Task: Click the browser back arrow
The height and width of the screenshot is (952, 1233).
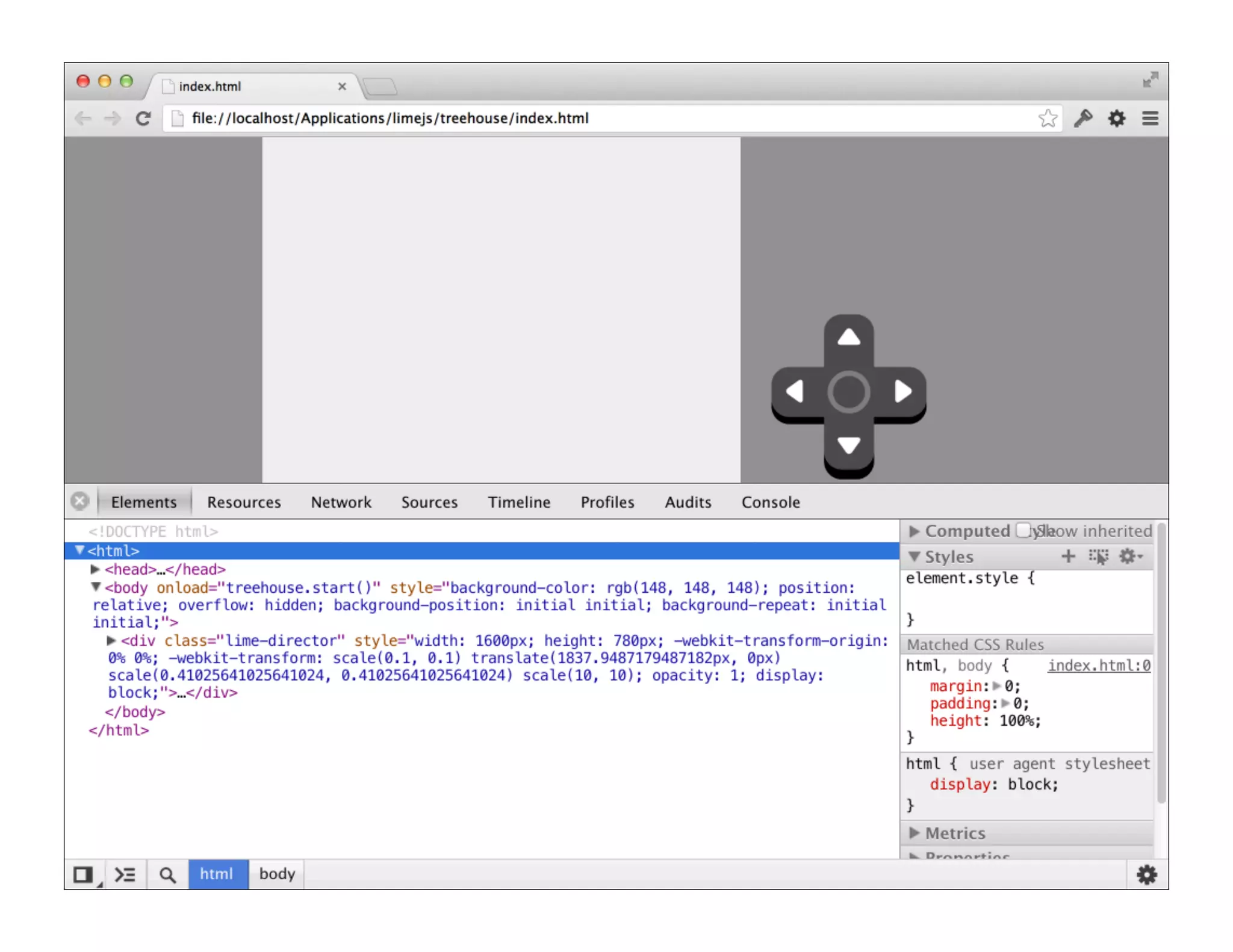Action: [83, 119]
